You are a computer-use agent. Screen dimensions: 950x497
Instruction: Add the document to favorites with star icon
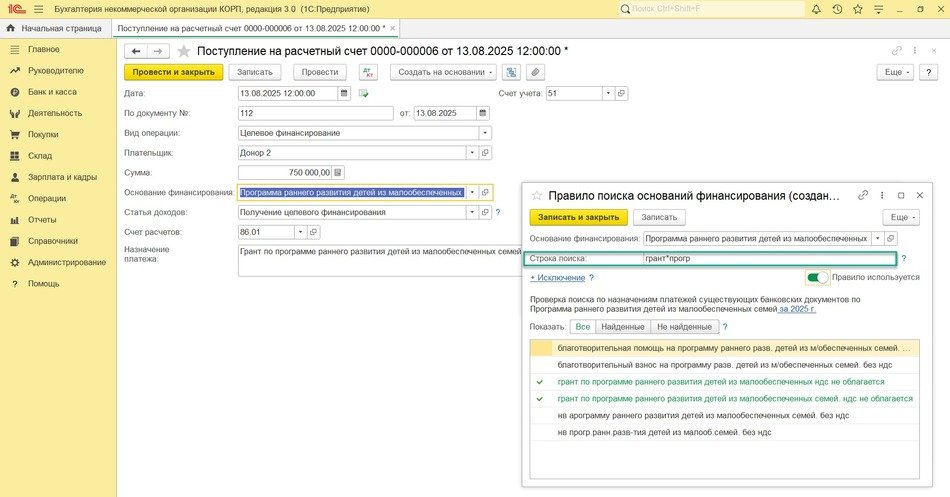click(x=183, y=50)
